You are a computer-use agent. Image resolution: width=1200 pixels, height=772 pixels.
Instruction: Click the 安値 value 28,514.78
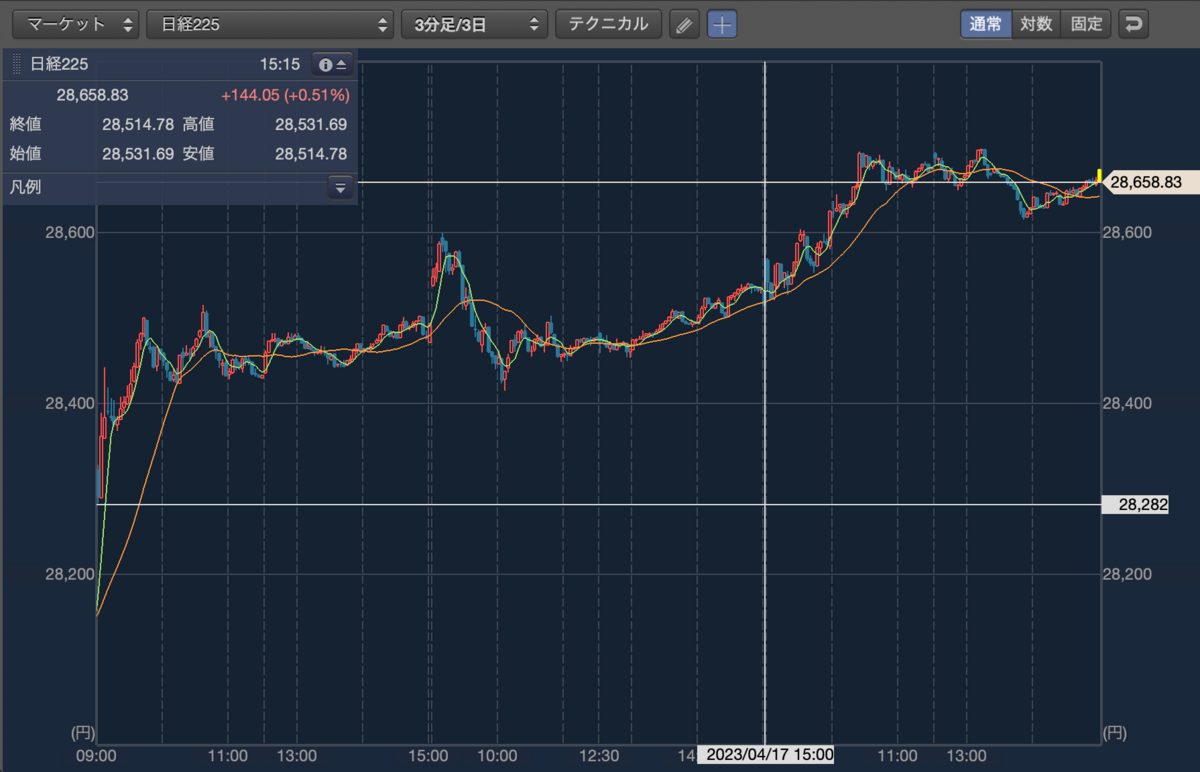pyautogui.click(x=310, y=154)
